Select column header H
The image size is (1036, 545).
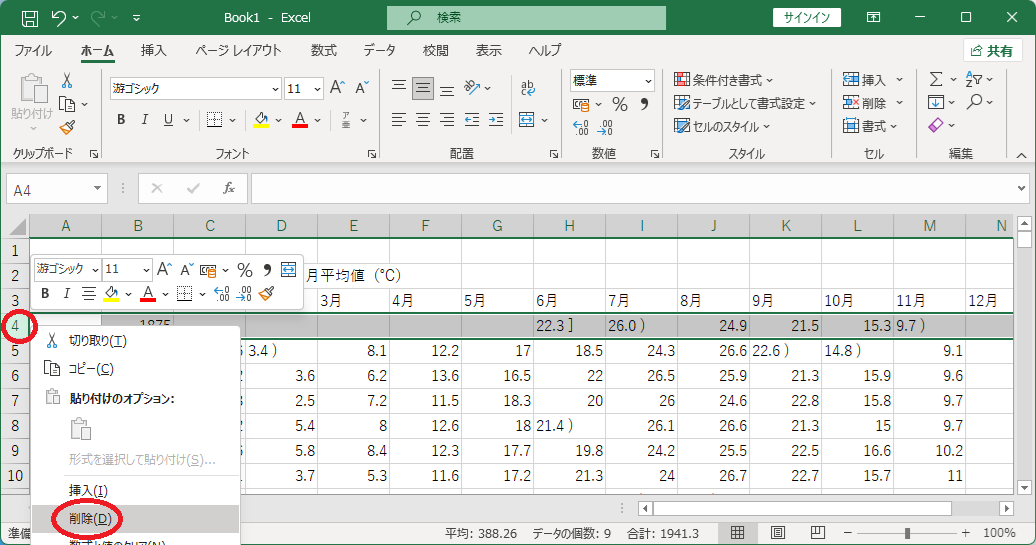pos(570,226)
